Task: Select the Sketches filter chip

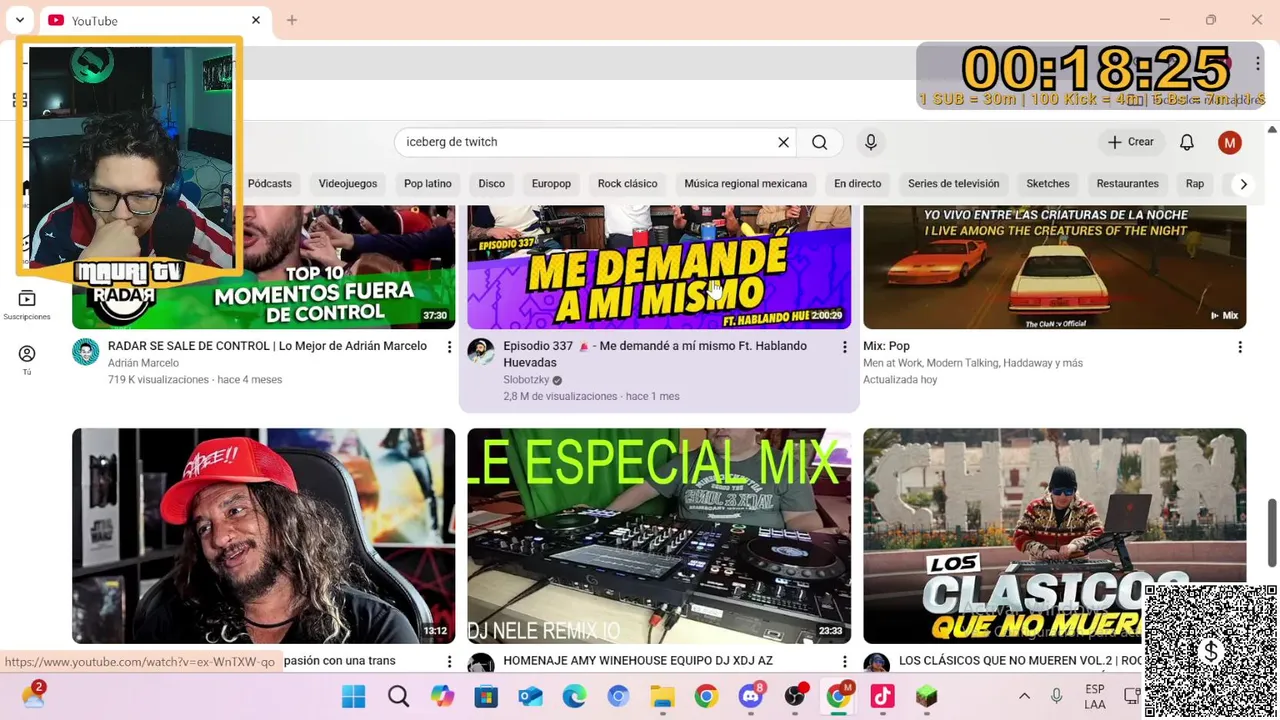Action: pos(1048,184)
